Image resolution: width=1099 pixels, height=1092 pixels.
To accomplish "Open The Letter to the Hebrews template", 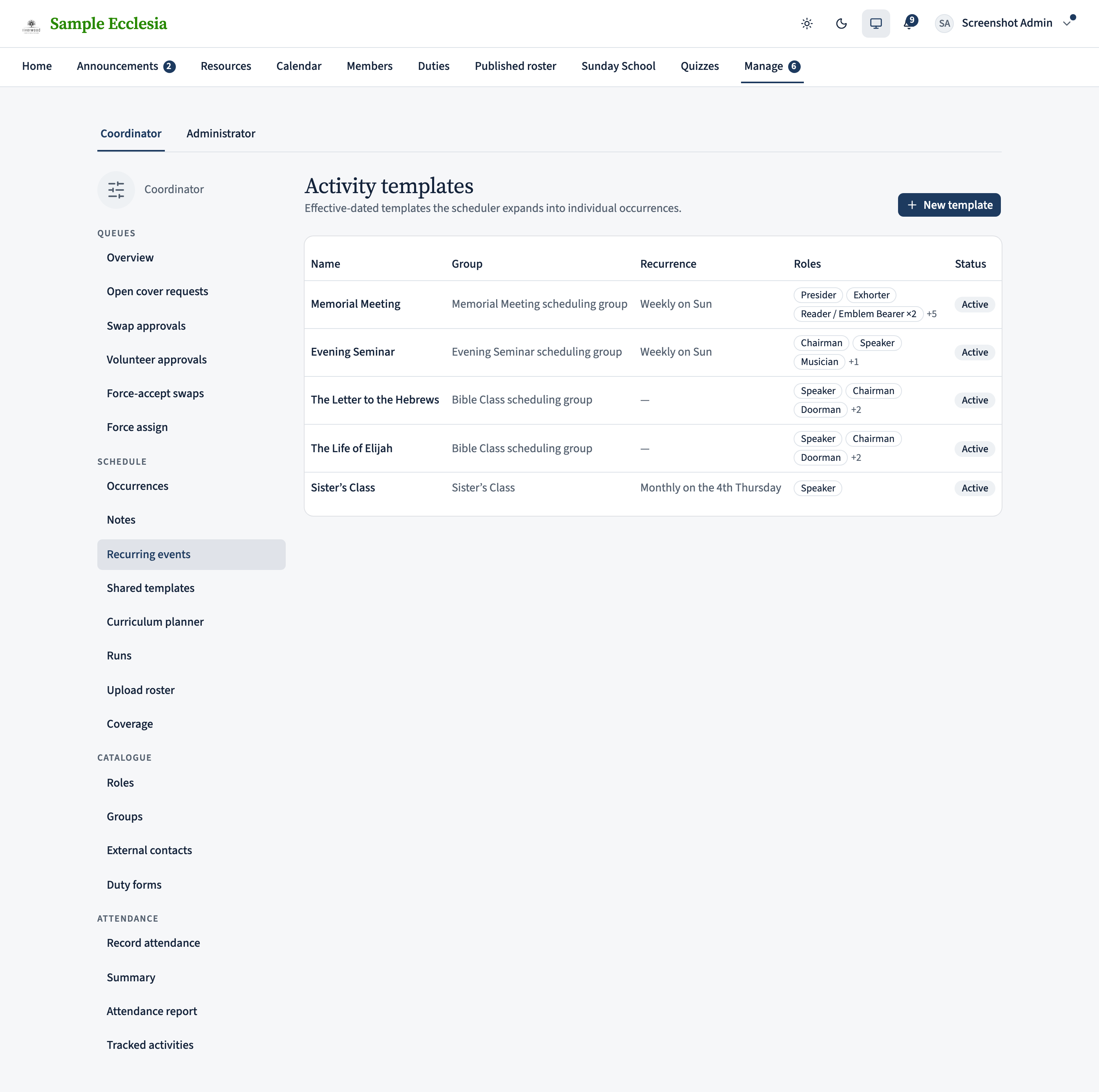I will (652, 400).
